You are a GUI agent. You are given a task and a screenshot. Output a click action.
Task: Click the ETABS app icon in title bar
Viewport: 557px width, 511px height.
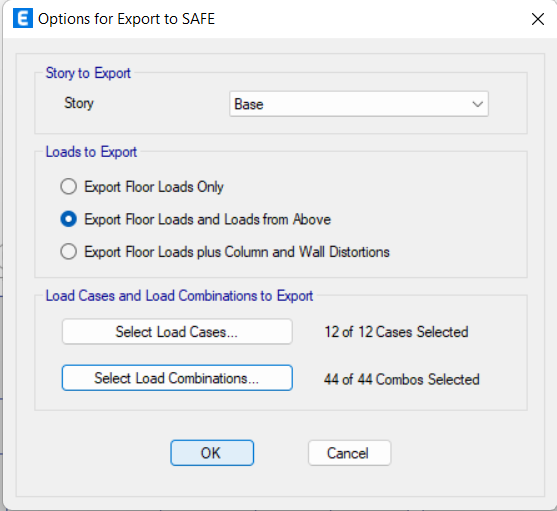(23, 18)
